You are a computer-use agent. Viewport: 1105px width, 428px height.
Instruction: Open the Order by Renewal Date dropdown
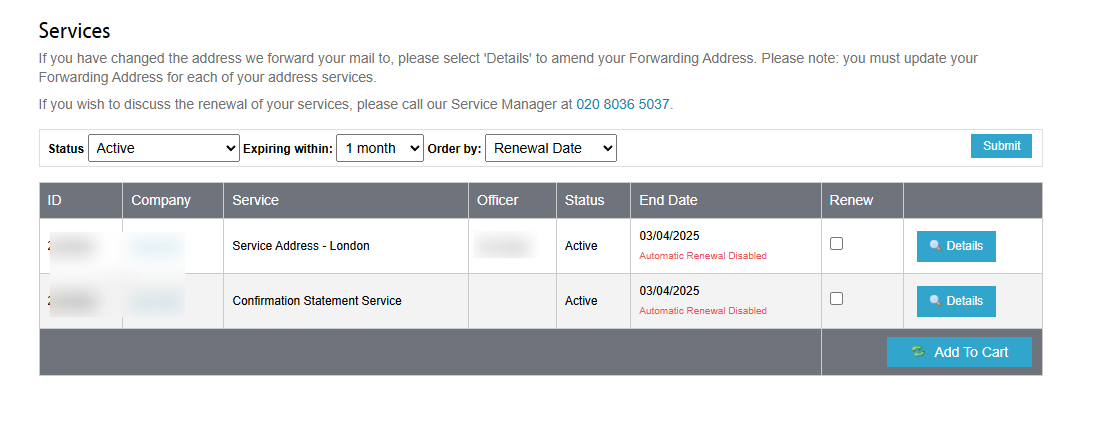click(x=551, y=148)
